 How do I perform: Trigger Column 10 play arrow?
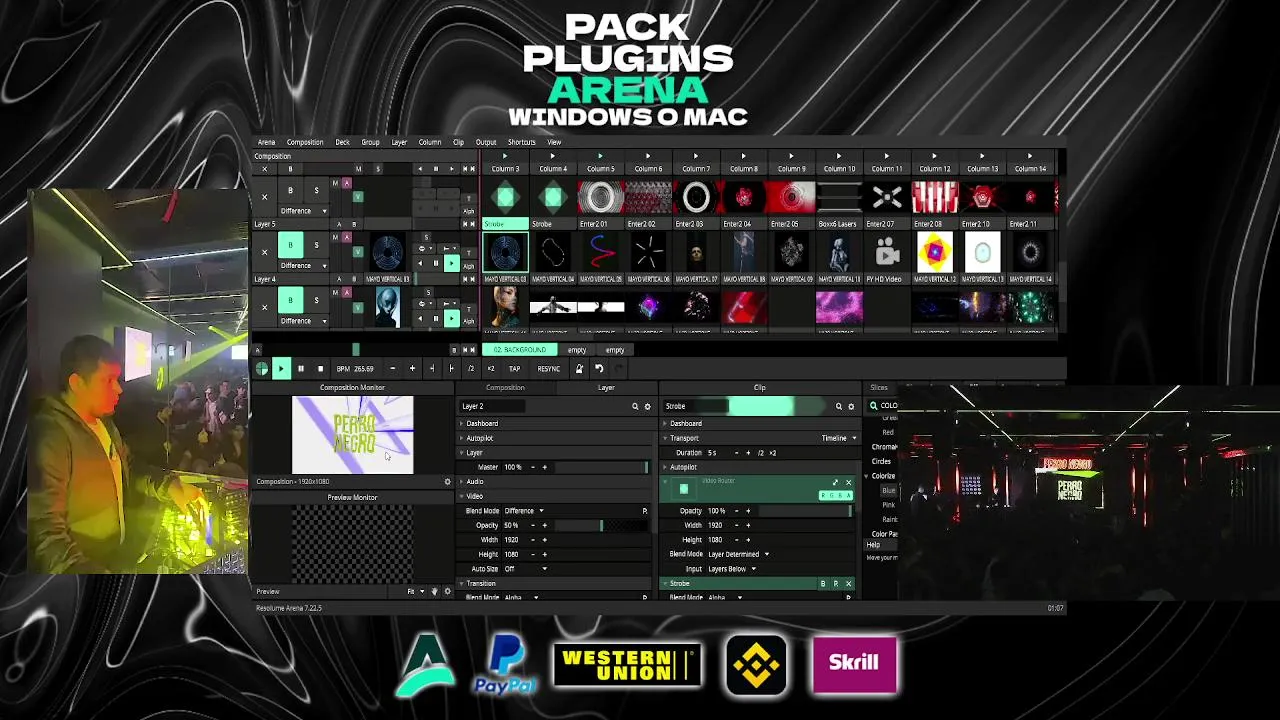[x=839, y=157]
